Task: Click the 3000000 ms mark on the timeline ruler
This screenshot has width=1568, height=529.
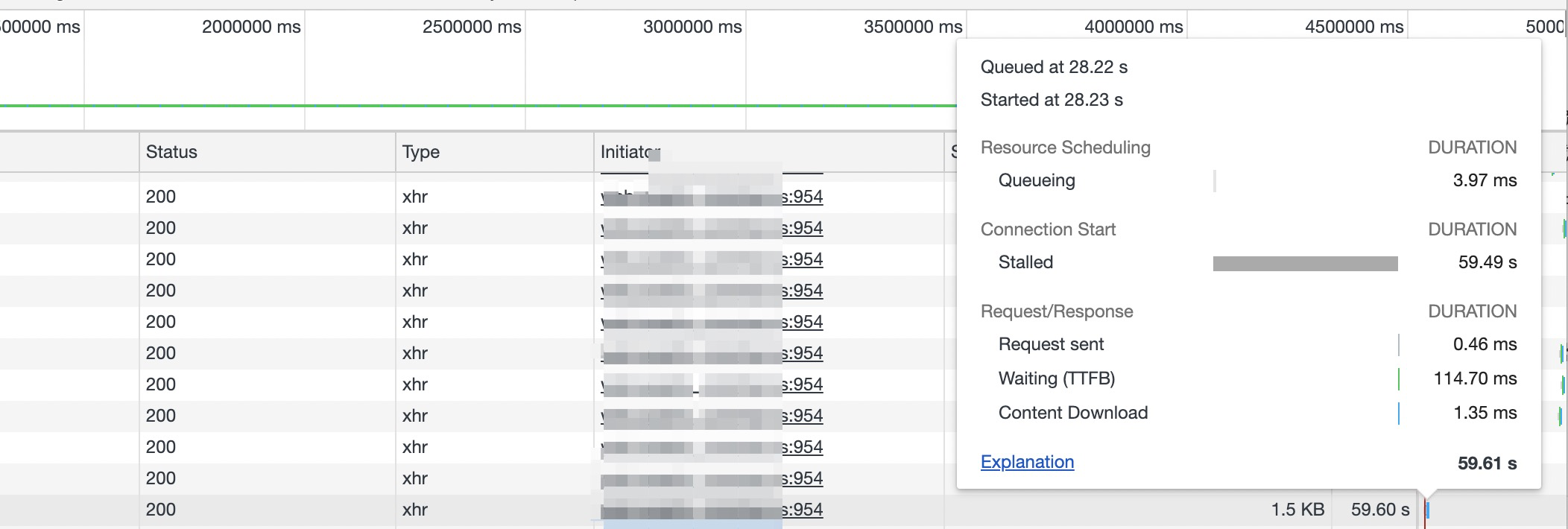Action: [692, 27]
